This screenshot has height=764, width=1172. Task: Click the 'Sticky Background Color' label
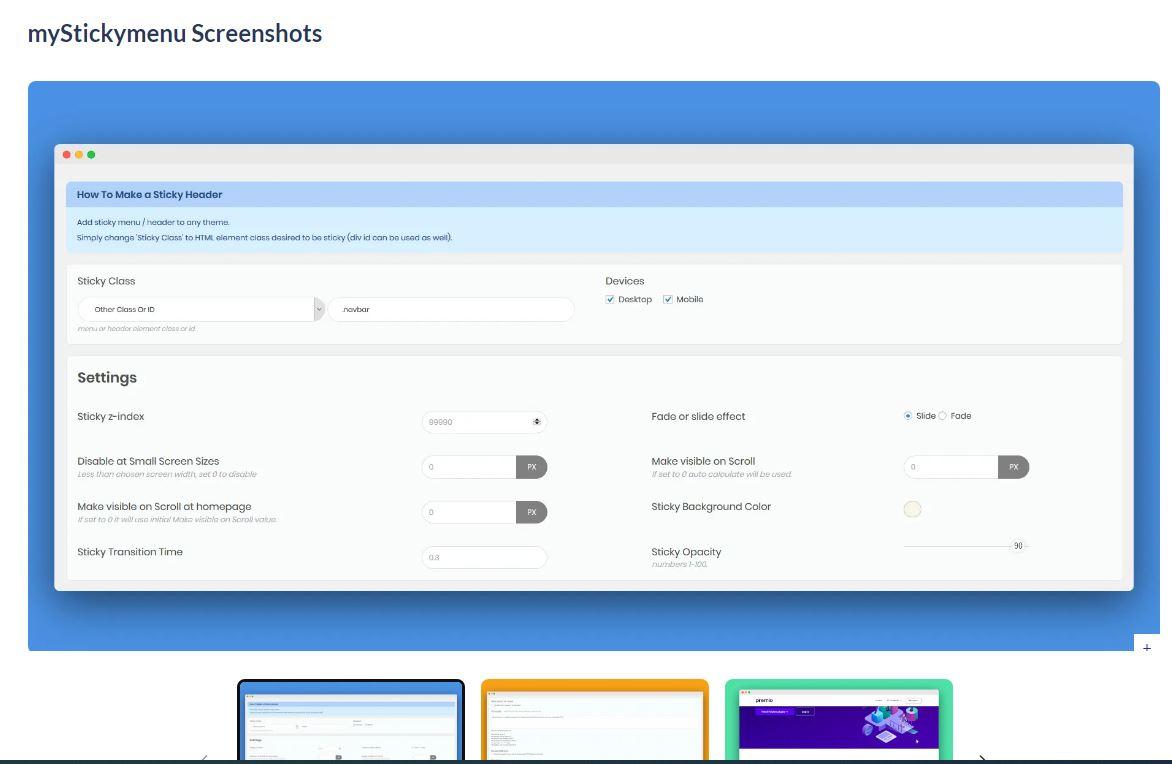[x=711, y=506]
